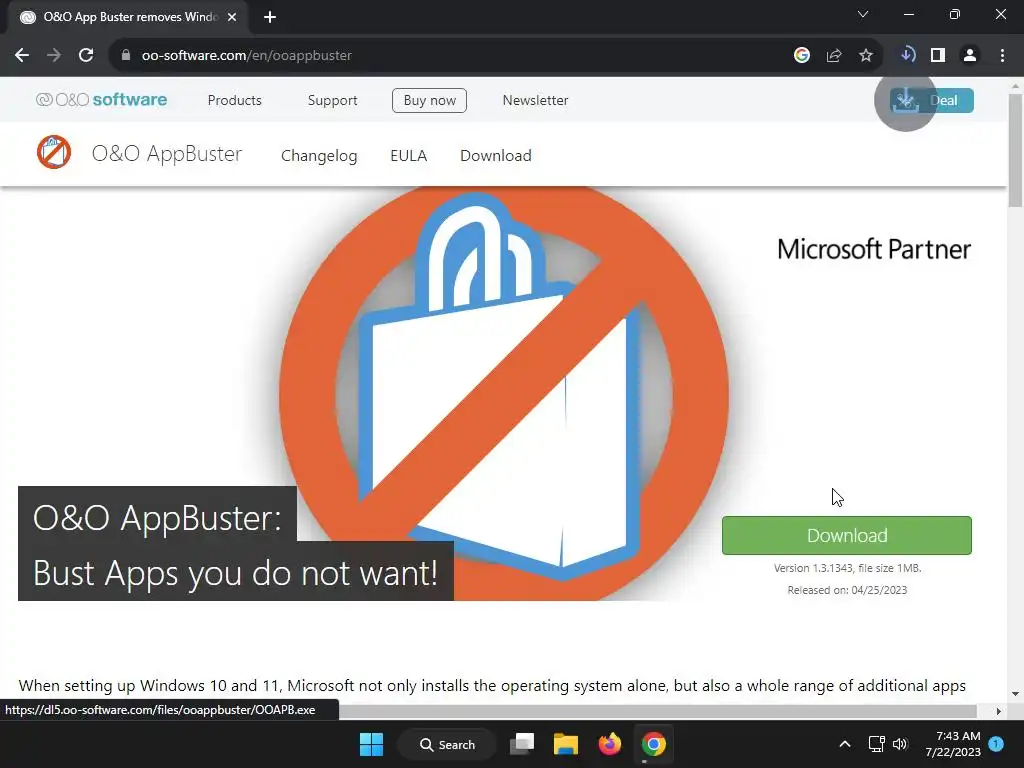Toggle the Chrome side panel
1024x768 pixels.
coord(938,56)
